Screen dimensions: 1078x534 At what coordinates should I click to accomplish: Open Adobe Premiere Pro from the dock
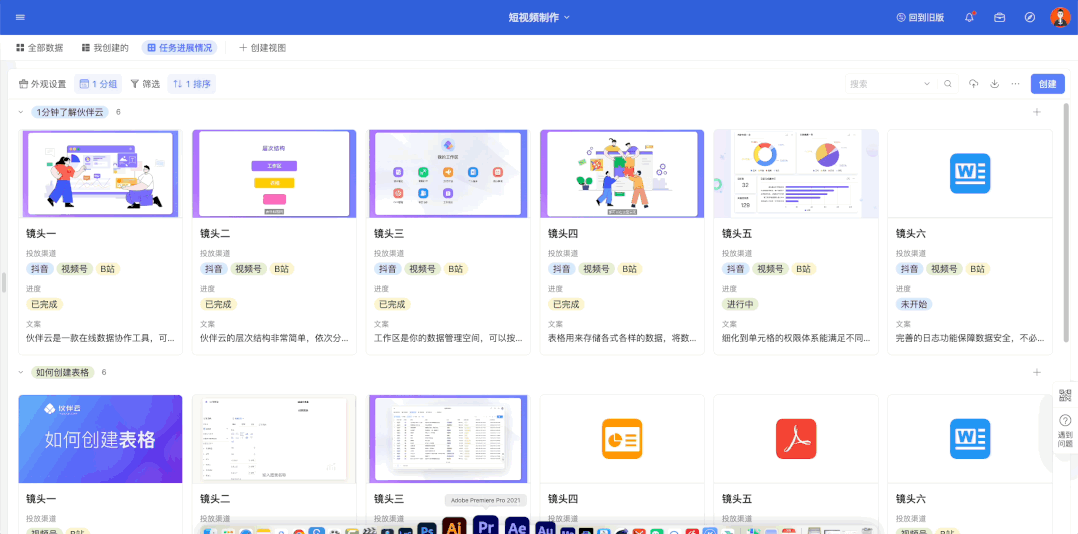[x=485, y=526]
